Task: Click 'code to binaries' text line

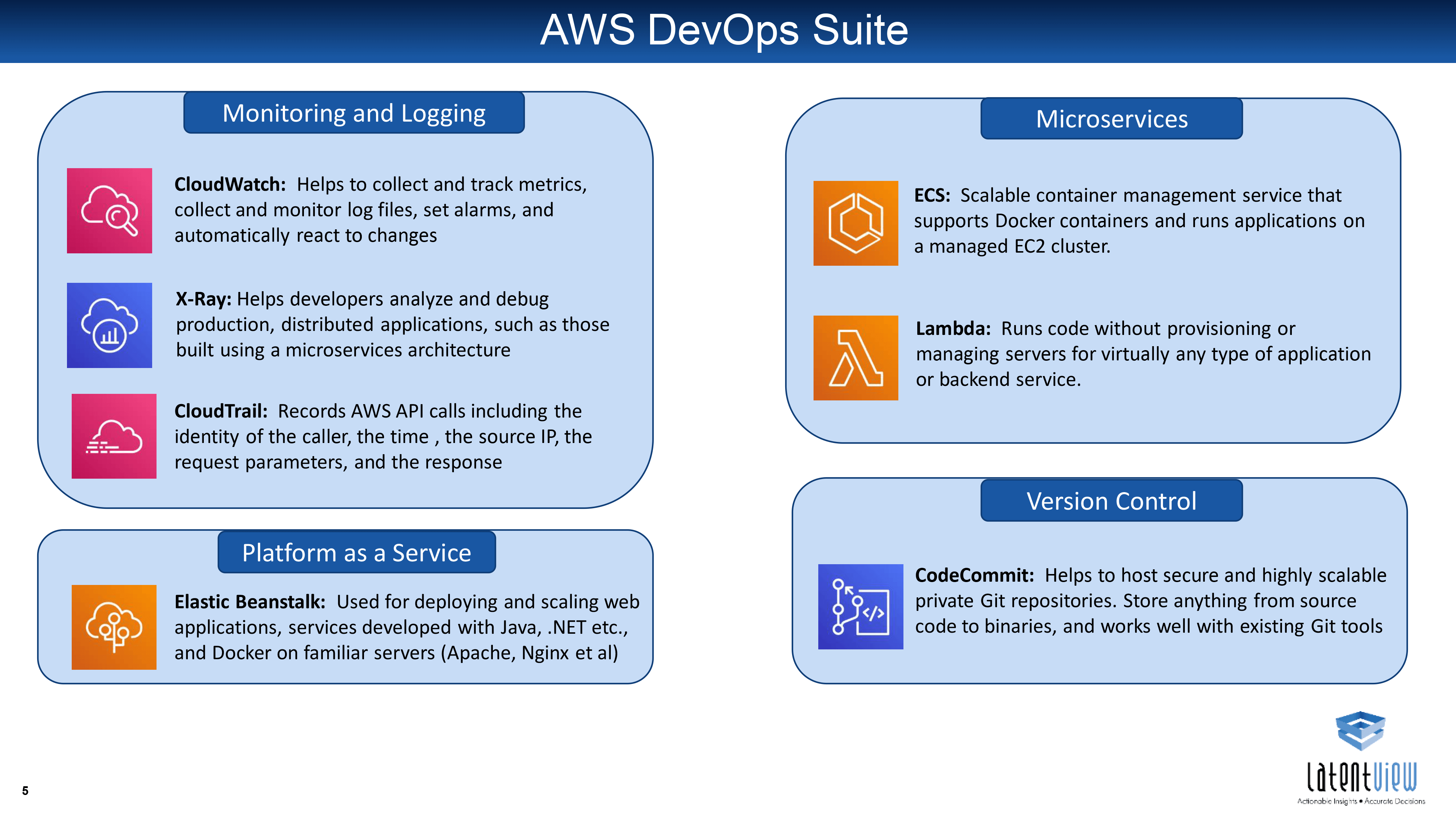Action: (1149, 626)
